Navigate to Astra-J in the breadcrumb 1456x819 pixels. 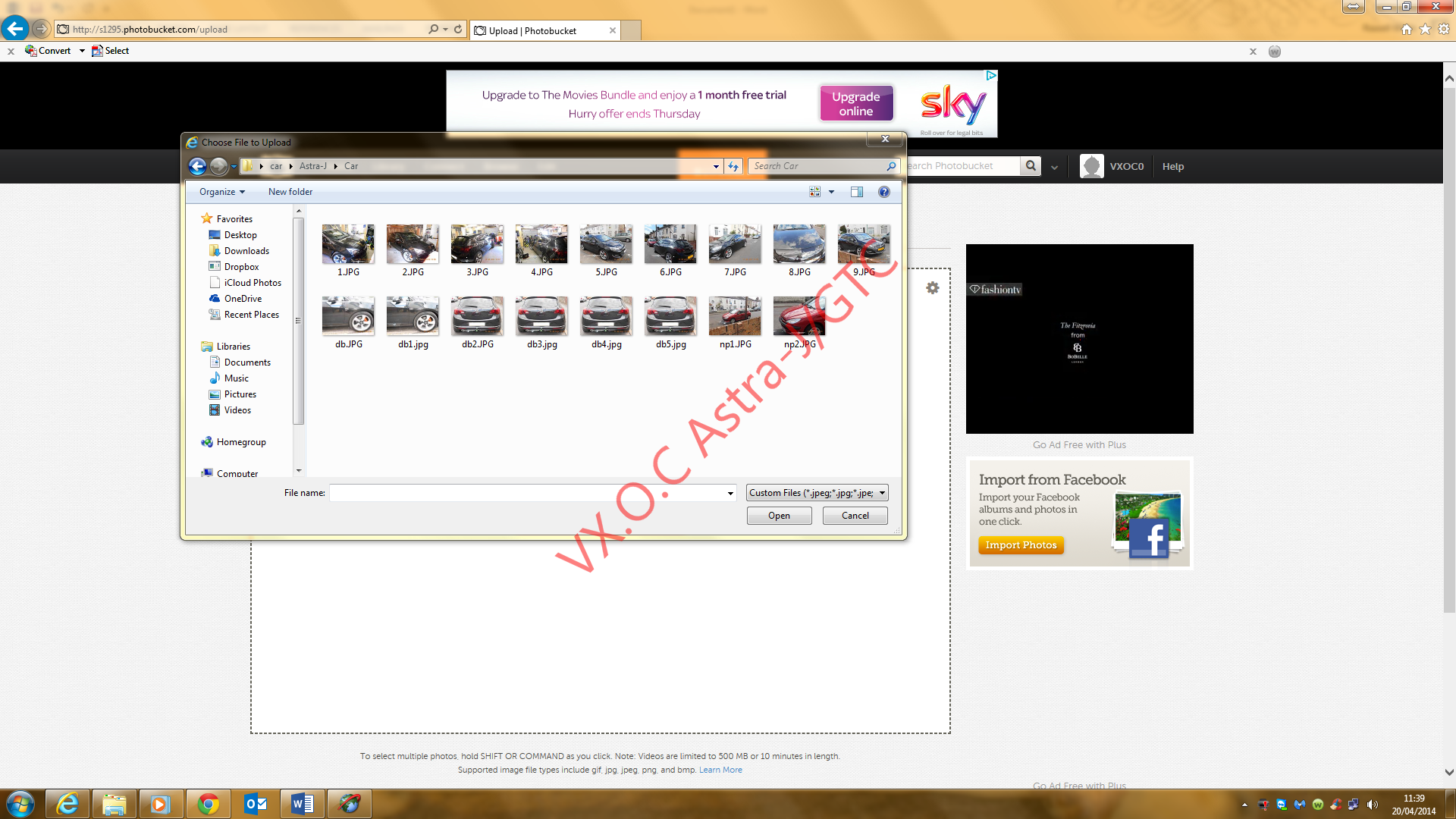pyautogui.click(x=313, y=166)
